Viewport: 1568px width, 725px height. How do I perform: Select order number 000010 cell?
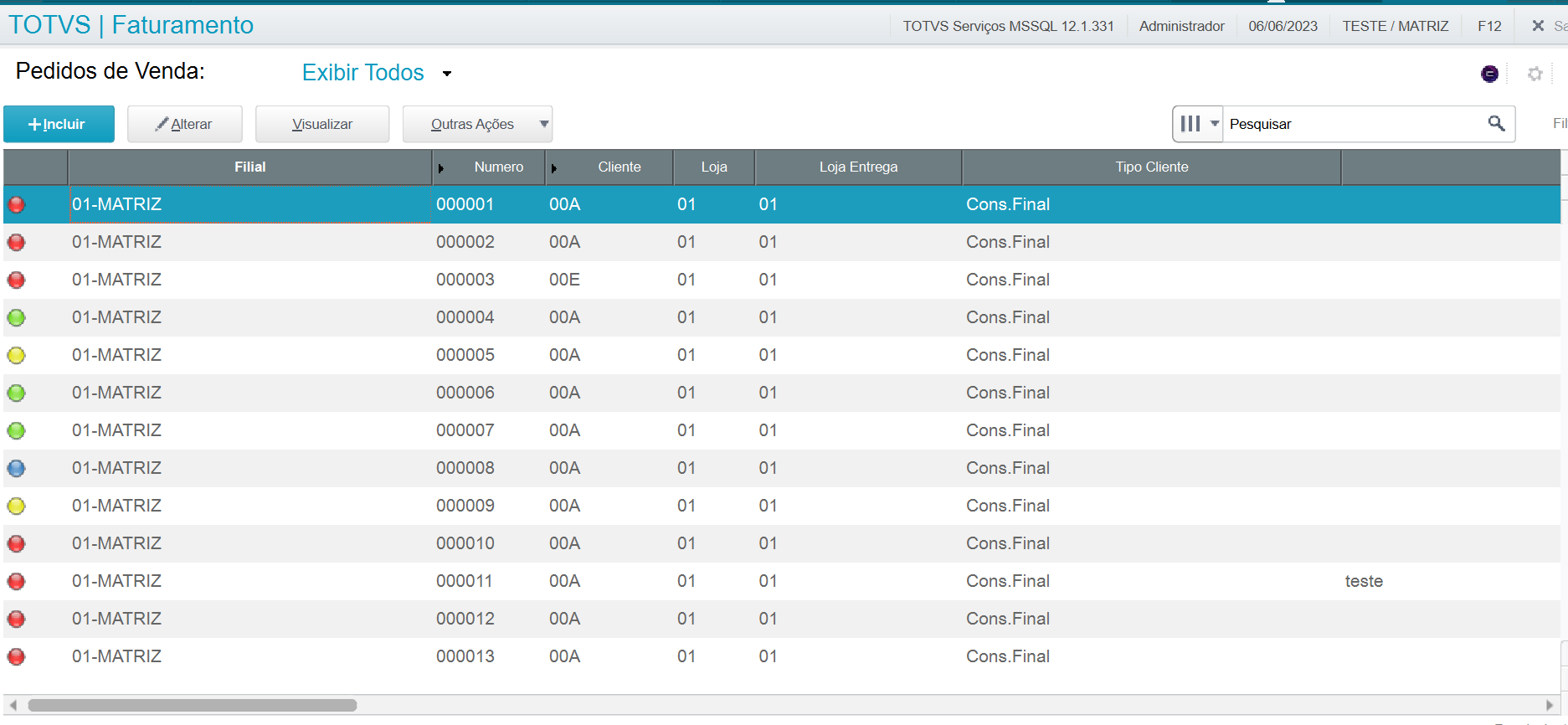click(465, 543)
